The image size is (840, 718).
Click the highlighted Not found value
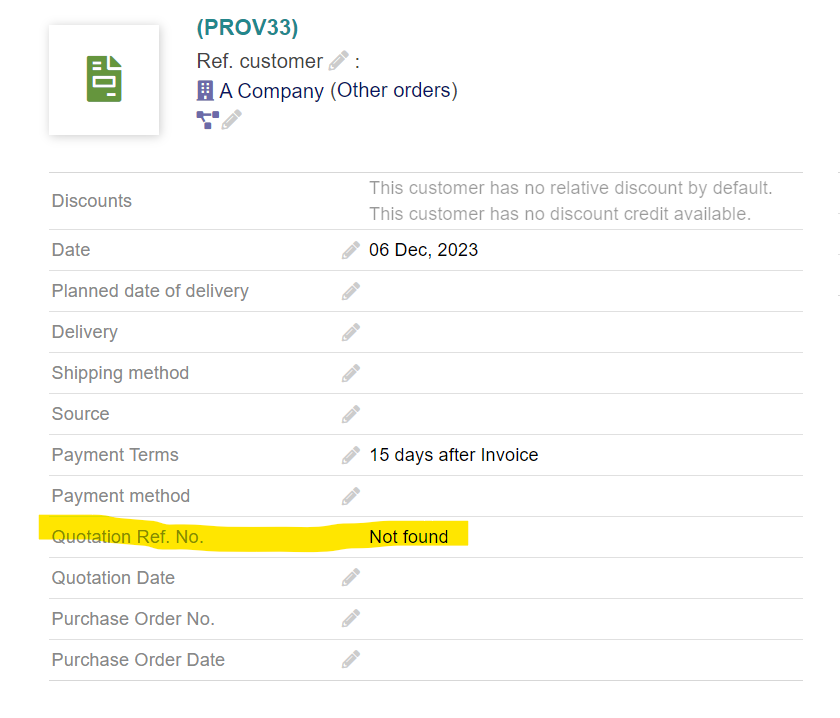point(408,537)
